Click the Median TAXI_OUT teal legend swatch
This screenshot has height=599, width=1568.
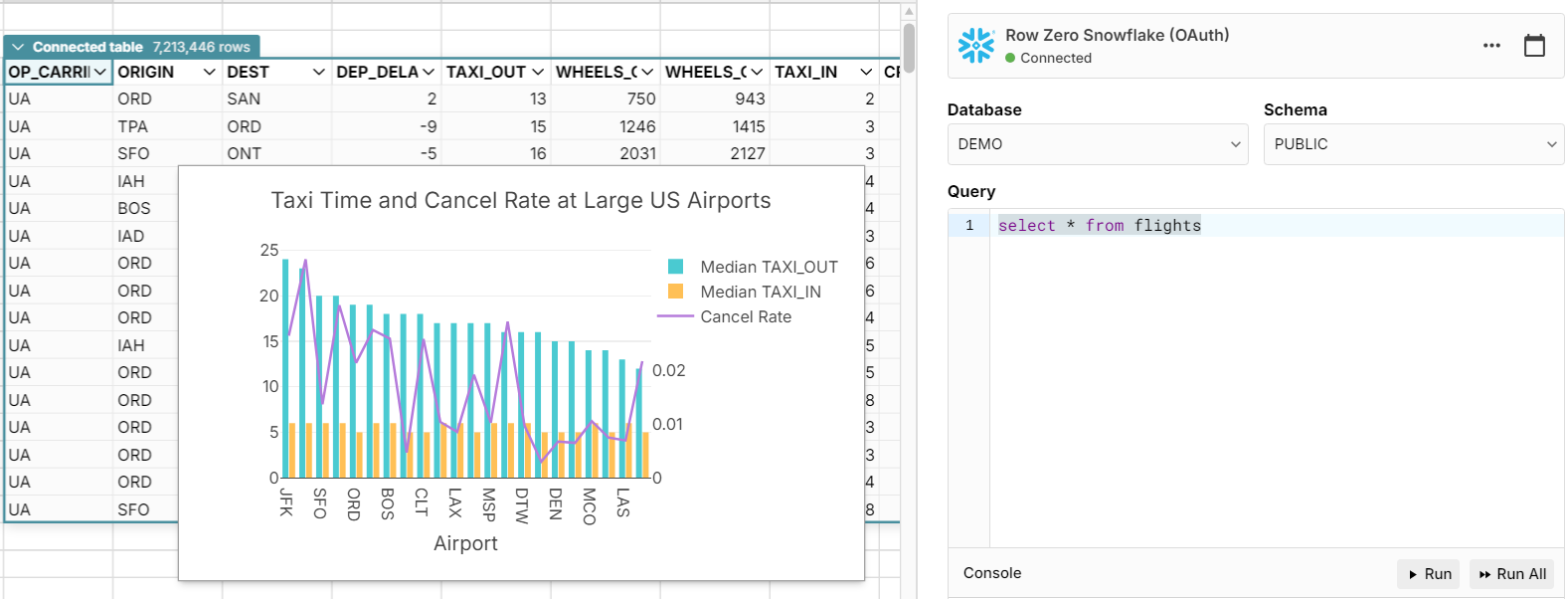point(676,267)
